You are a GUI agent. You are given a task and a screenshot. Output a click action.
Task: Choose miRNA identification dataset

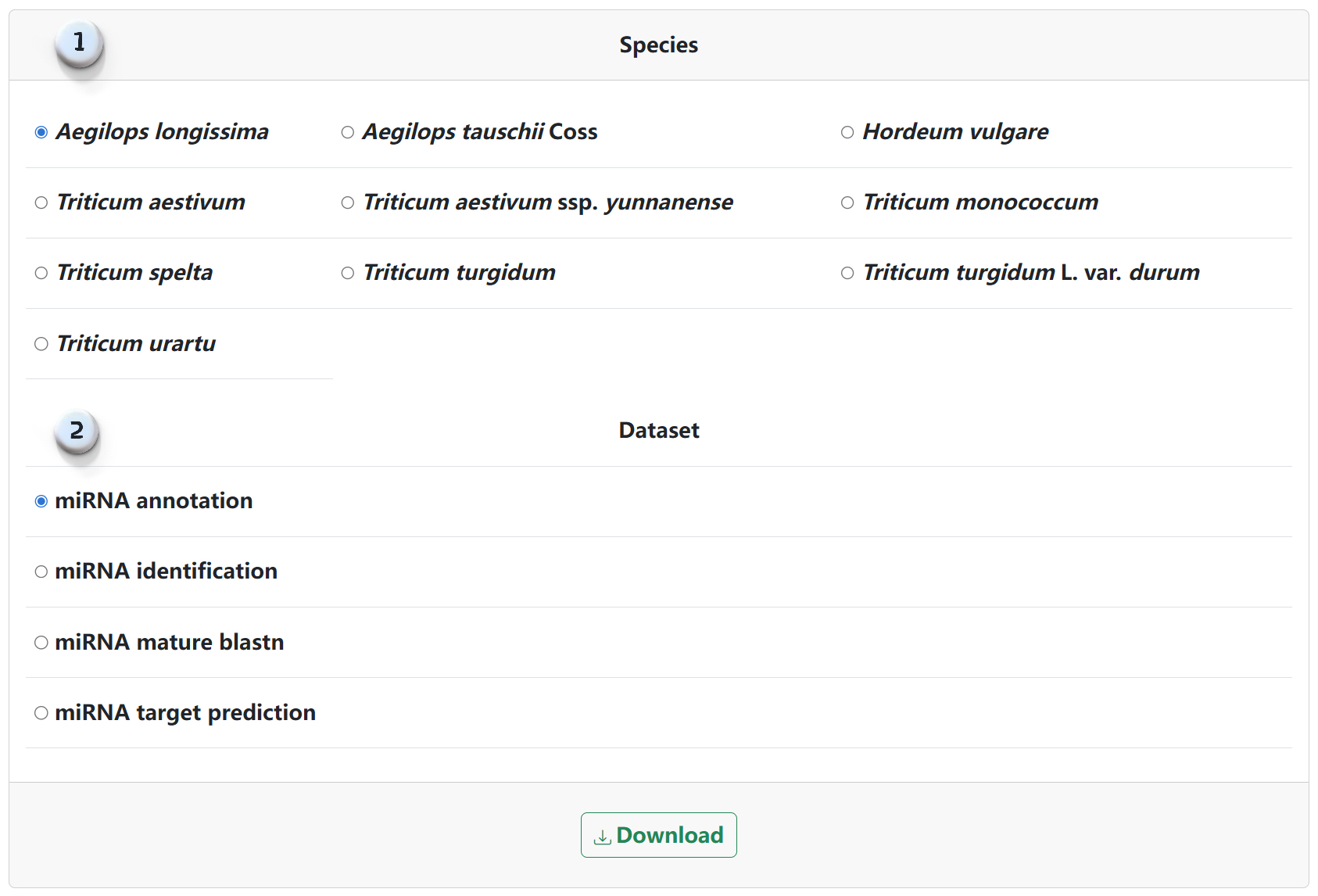pyautogui.click(x=41, y=572)
